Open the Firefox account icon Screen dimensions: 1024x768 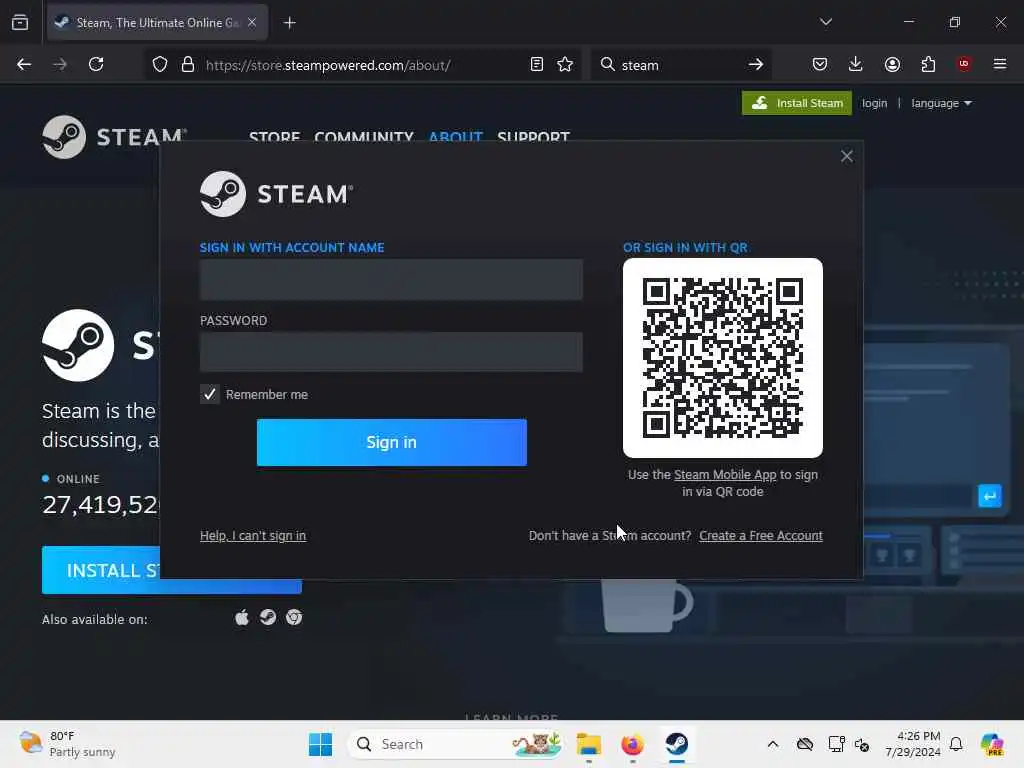pyautogui.click(x=892, y=64)
